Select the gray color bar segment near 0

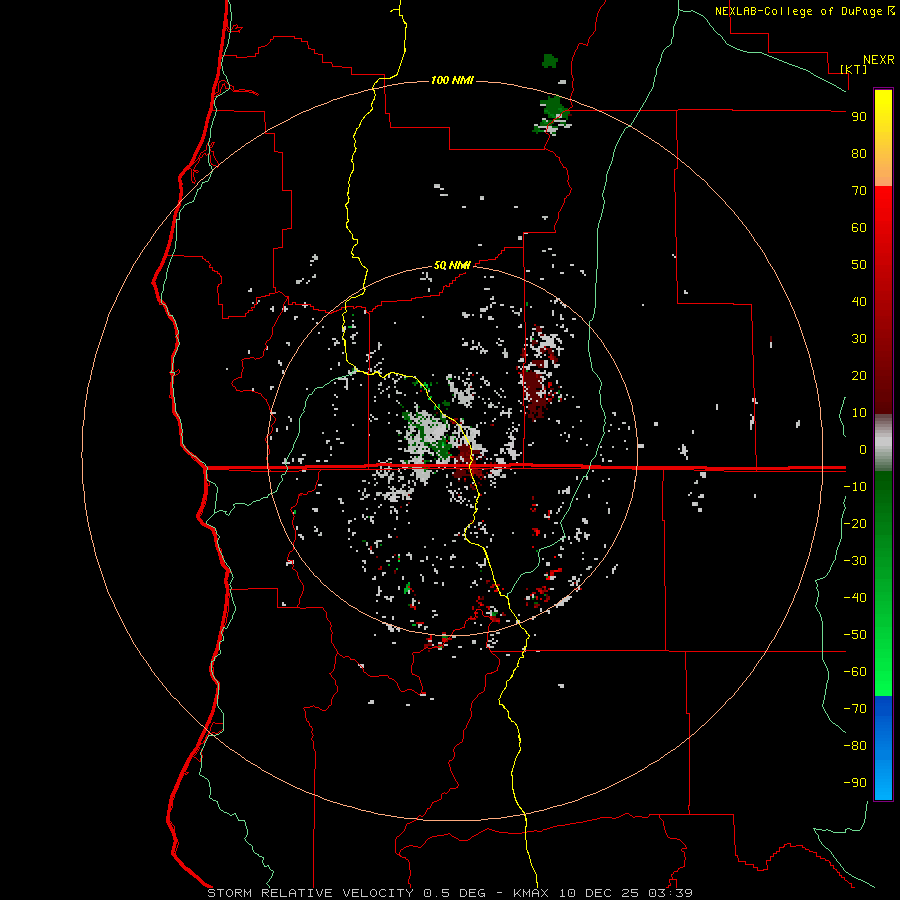click(x=883, y=443)
